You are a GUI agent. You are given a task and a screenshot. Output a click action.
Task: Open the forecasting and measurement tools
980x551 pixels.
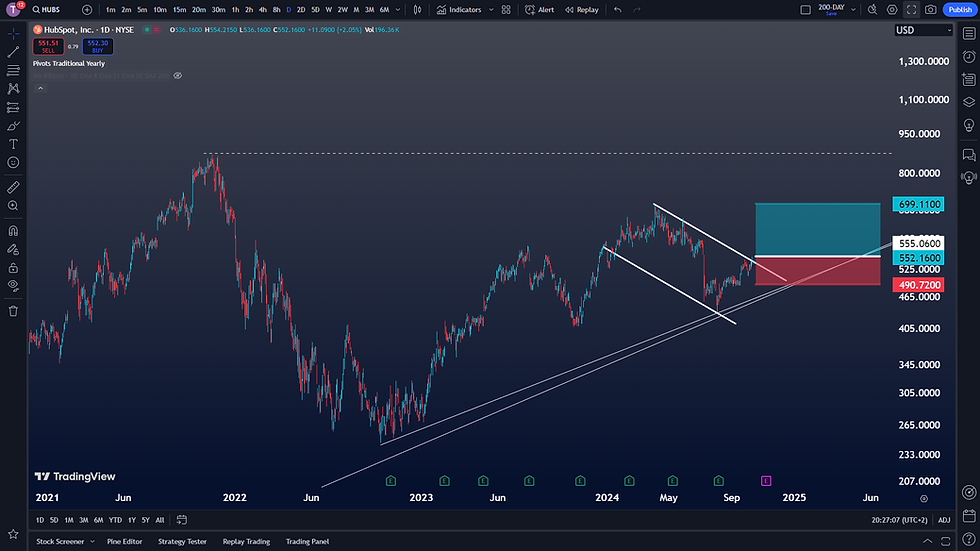[13, 107]
